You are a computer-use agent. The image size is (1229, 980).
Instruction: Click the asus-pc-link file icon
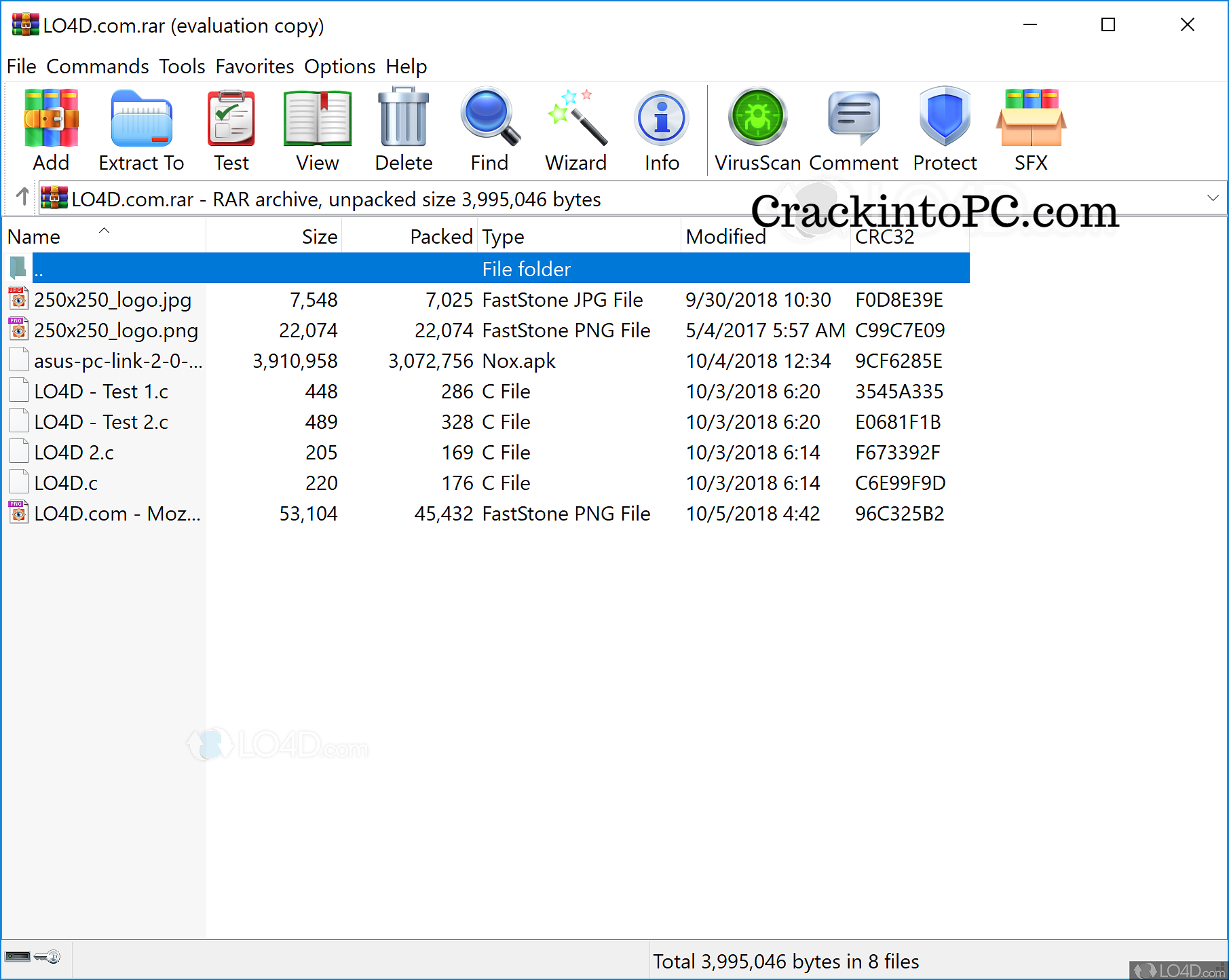19,360
